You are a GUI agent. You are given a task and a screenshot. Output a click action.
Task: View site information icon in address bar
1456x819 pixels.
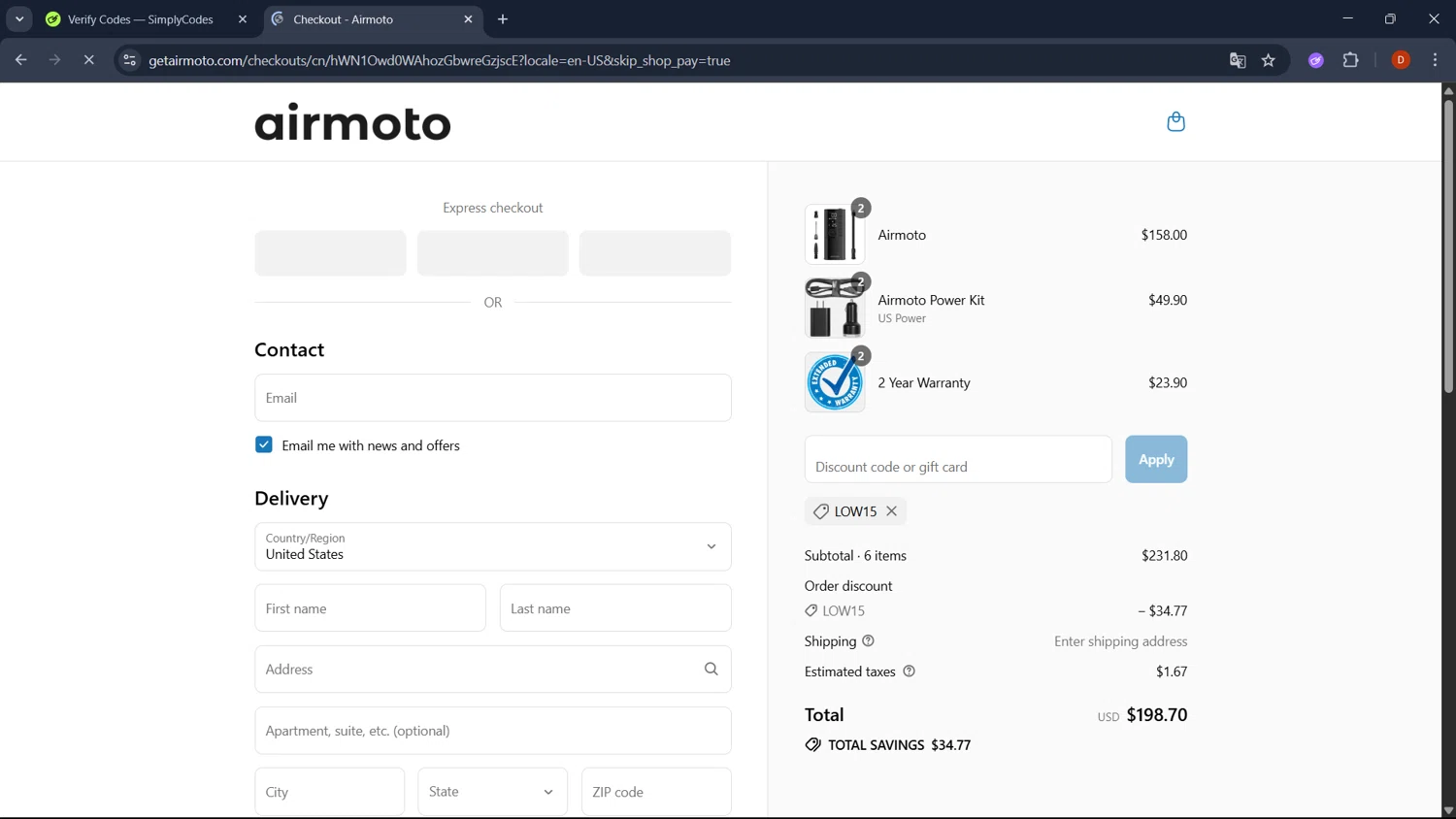[x=129, y=60]
